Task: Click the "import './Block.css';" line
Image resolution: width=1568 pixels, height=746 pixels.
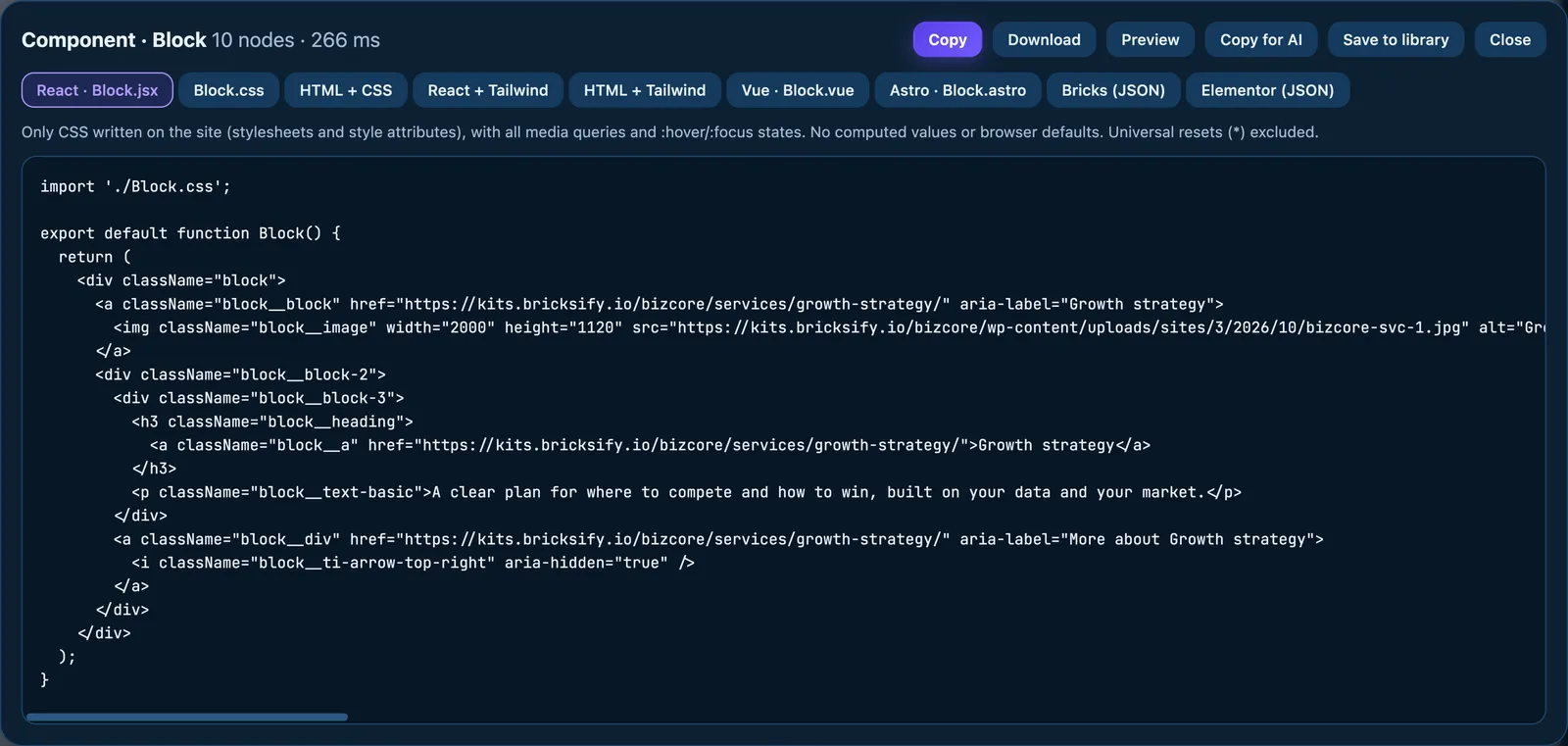Action: tap(135, 186)
